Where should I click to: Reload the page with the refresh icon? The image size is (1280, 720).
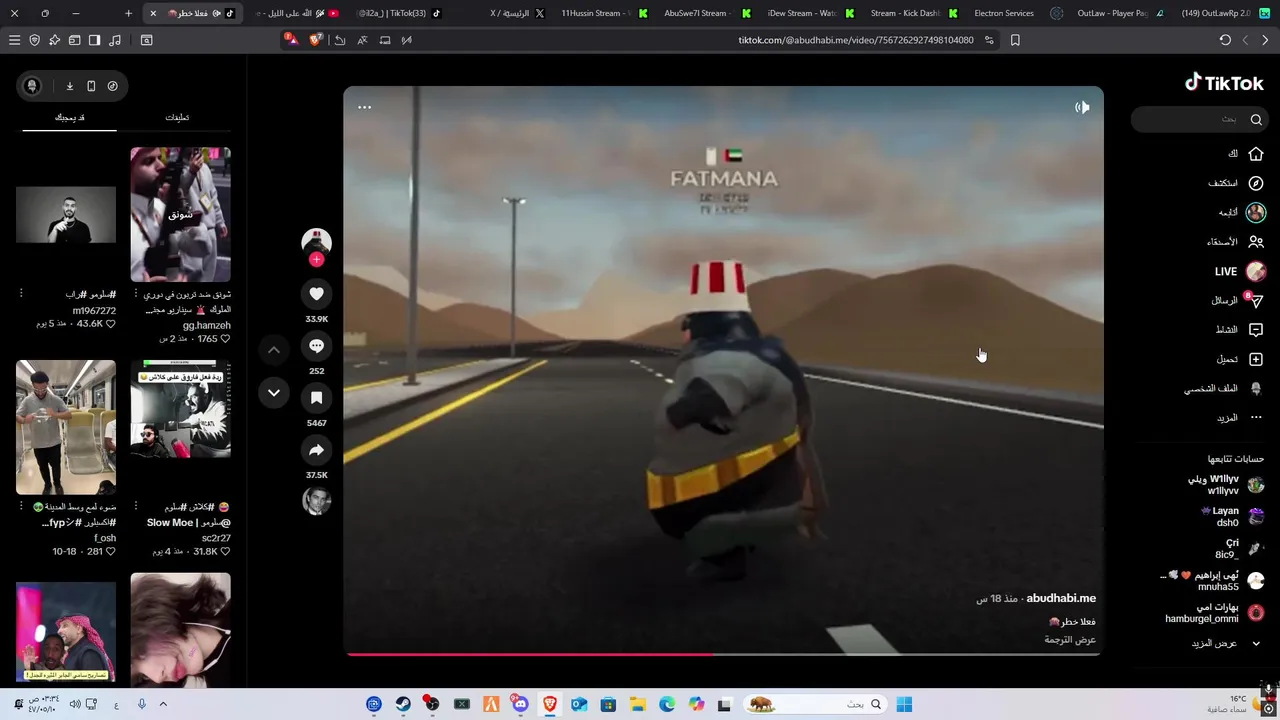tap(1225, 40)
